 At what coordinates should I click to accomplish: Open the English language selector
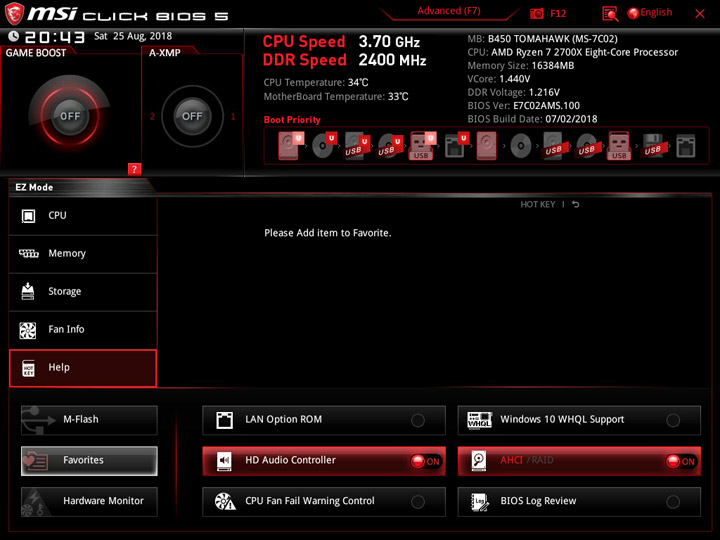(650, 13)
